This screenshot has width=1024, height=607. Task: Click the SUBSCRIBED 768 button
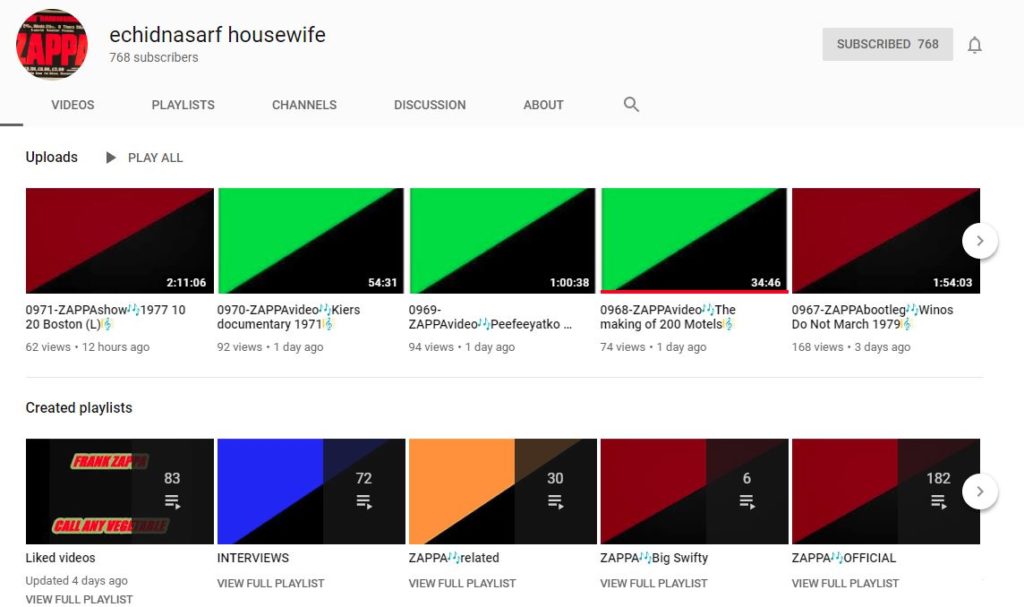click(x=888, y=44)
